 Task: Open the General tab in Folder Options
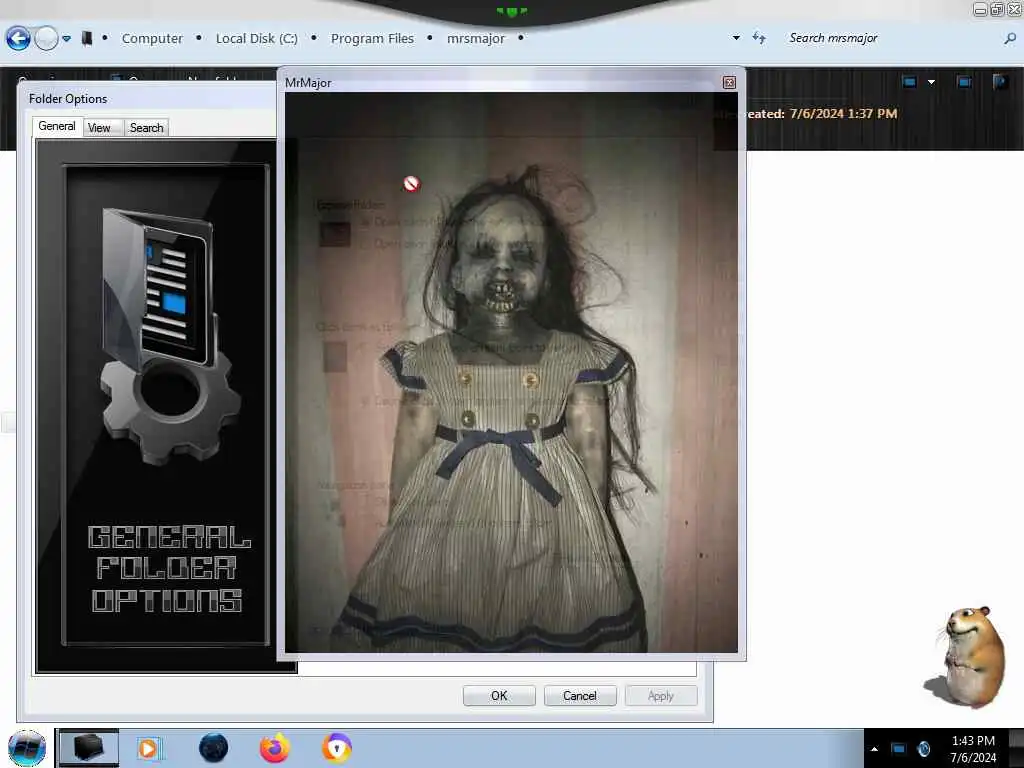(x=57, y=126)
